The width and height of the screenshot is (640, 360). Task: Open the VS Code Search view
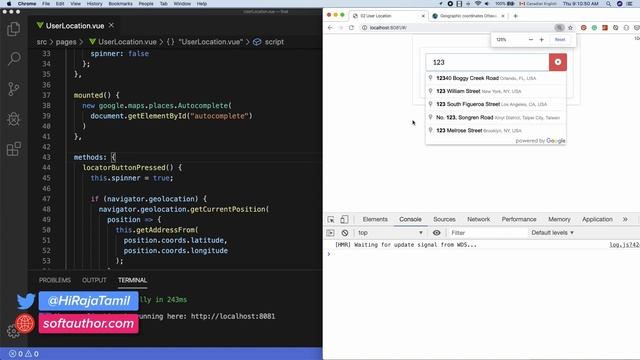[x=14, y=59]
